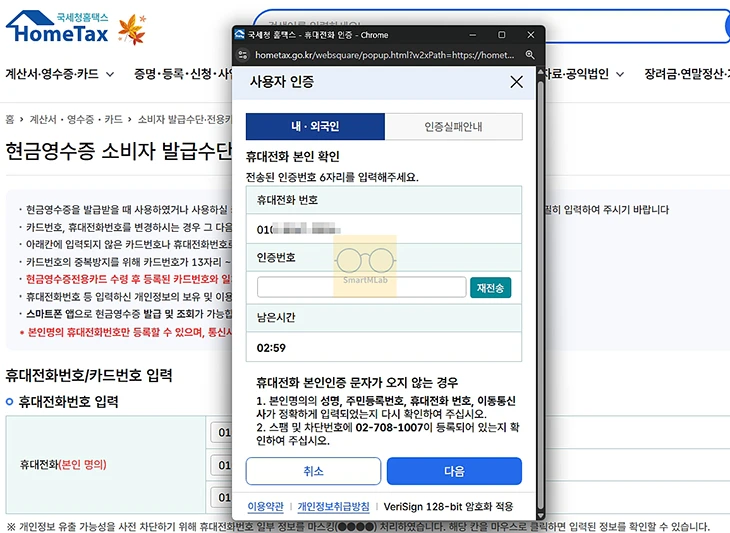Close the 사용자 인증 dialog with X icon
The image size is (730, 533).
pyautogui.click(x=516, y=82)
